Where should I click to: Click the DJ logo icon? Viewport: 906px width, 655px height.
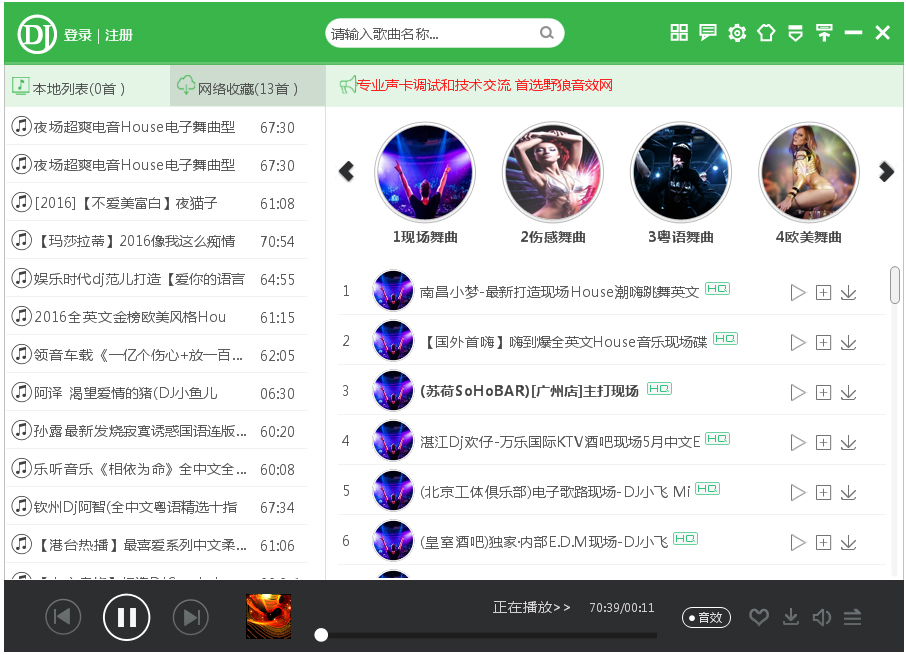tap(37, 34)
